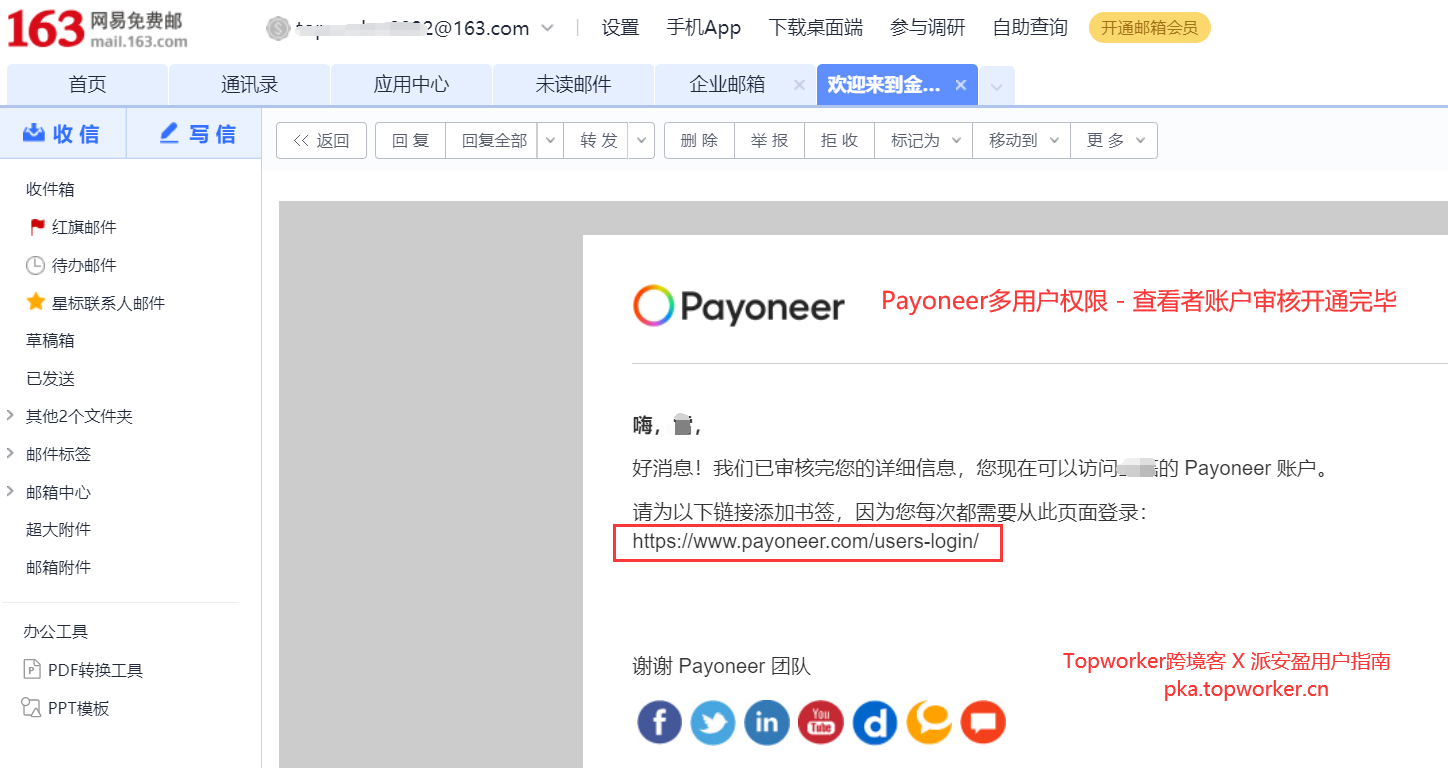The width and height of the screenshot is (1448, 768).
Task: Switch to the 应用中心 tab
Action: tap(411, 85)
